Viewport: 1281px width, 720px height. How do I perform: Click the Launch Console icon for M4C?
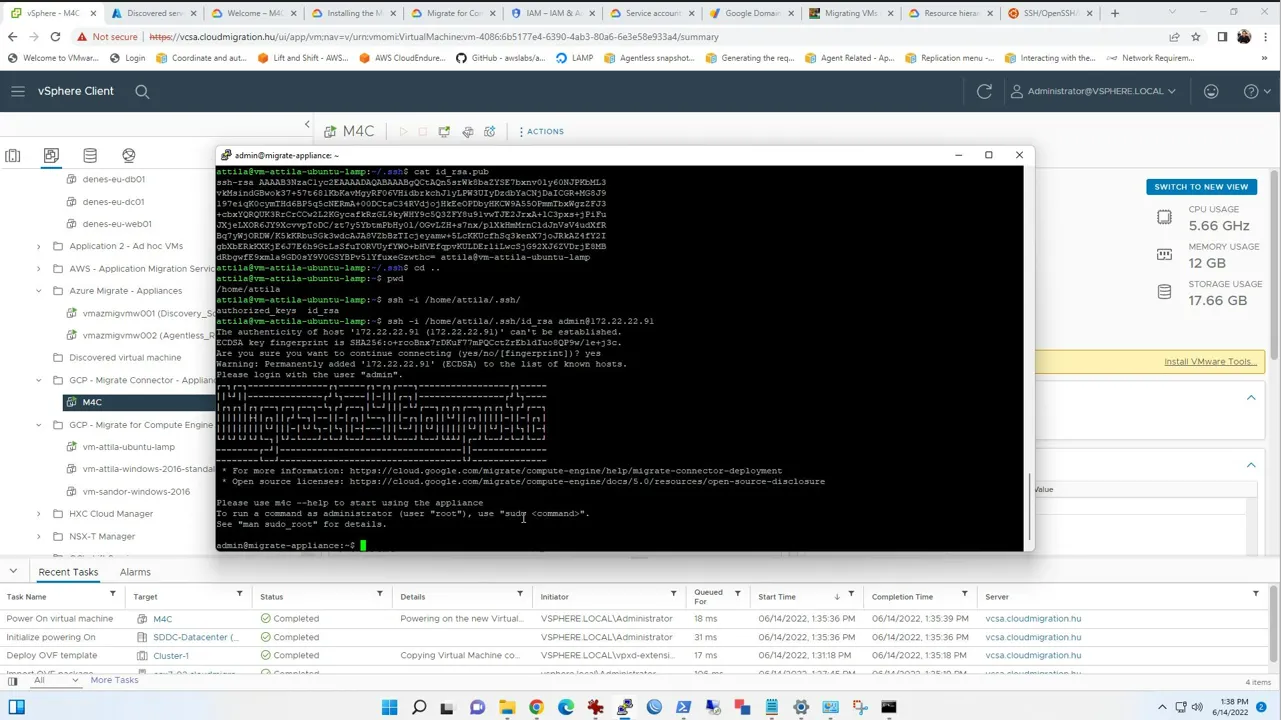click(444, 131)
